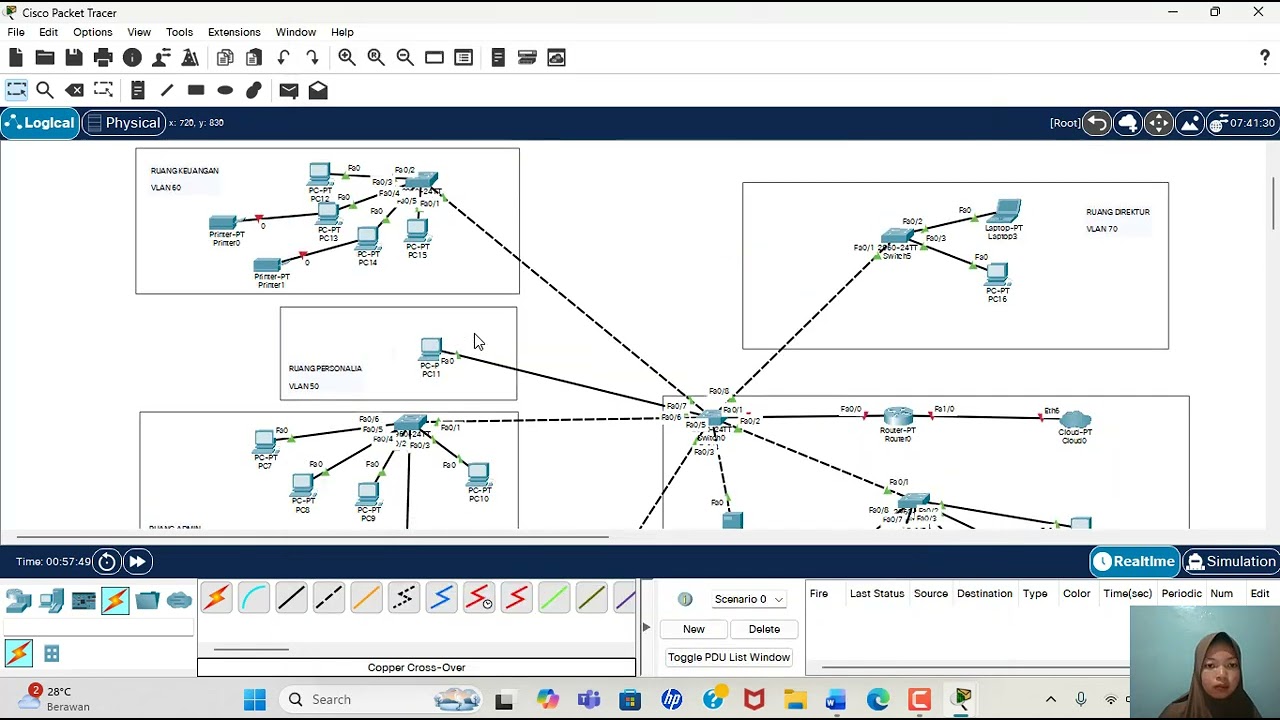The width and height of the screenshot is (1280, 720).
Task: Power cycle devices
Action: [x=107, y=562]
